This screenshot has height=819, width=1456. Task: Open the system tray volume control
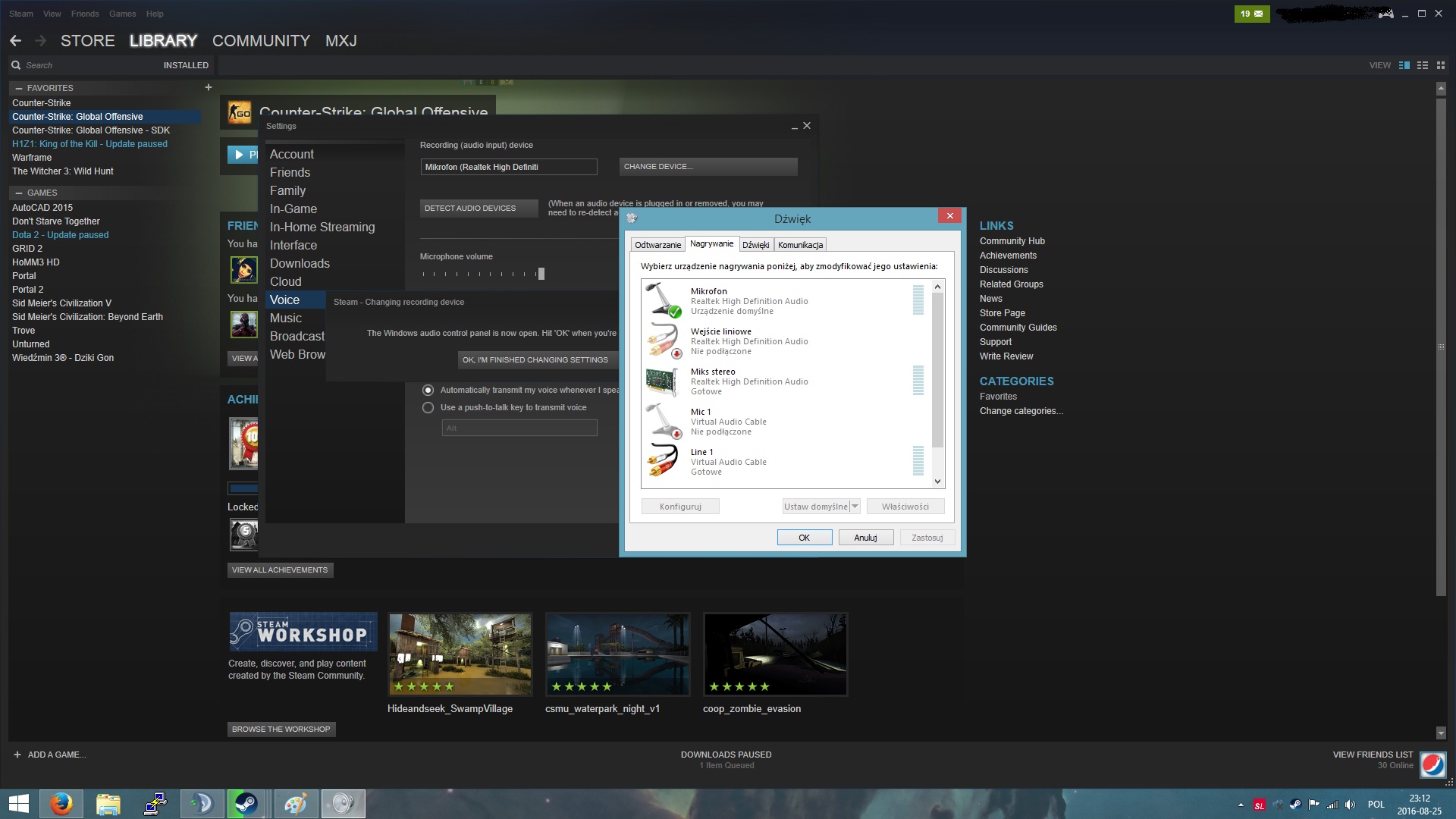click(1351, 805)
